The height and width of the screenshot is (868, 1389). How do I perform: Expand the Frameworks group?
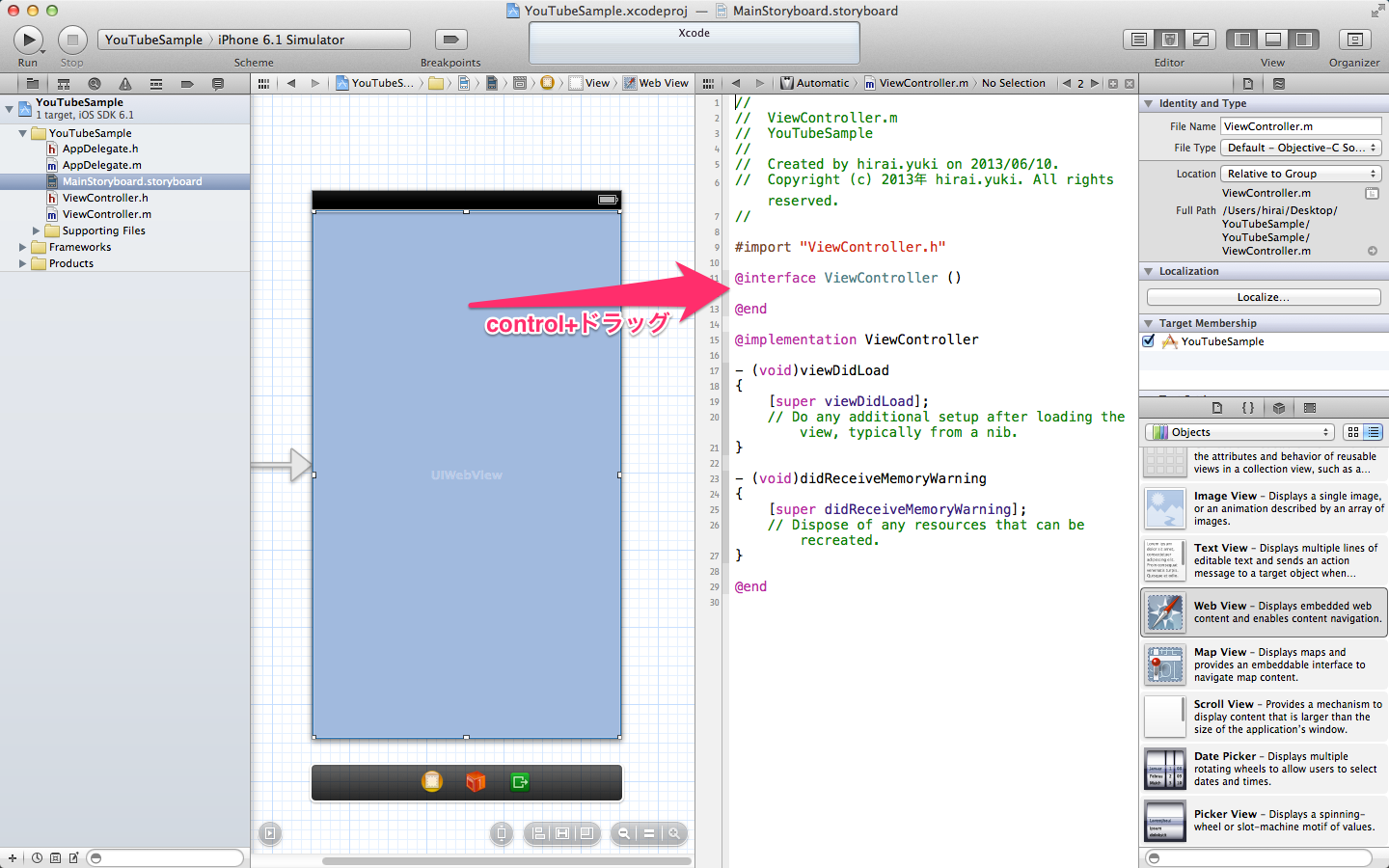pyautogui.click(x=21, y=247)
